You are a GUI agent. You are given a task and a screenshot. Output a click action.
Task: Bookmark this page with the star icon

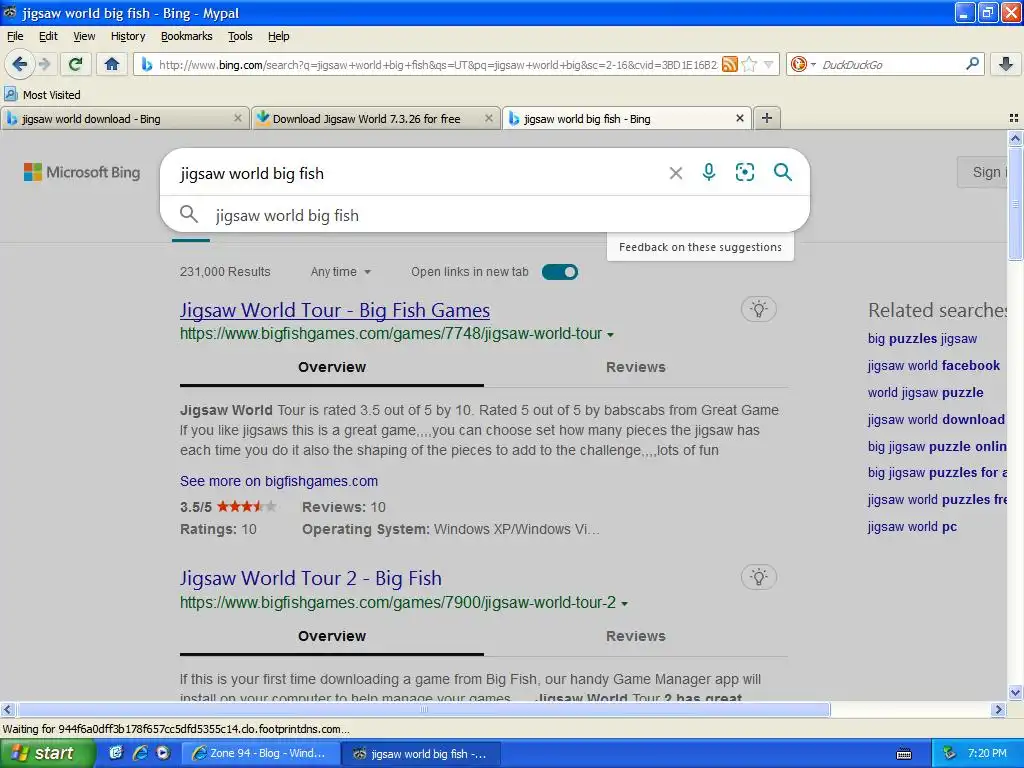(x=750, y=64)
